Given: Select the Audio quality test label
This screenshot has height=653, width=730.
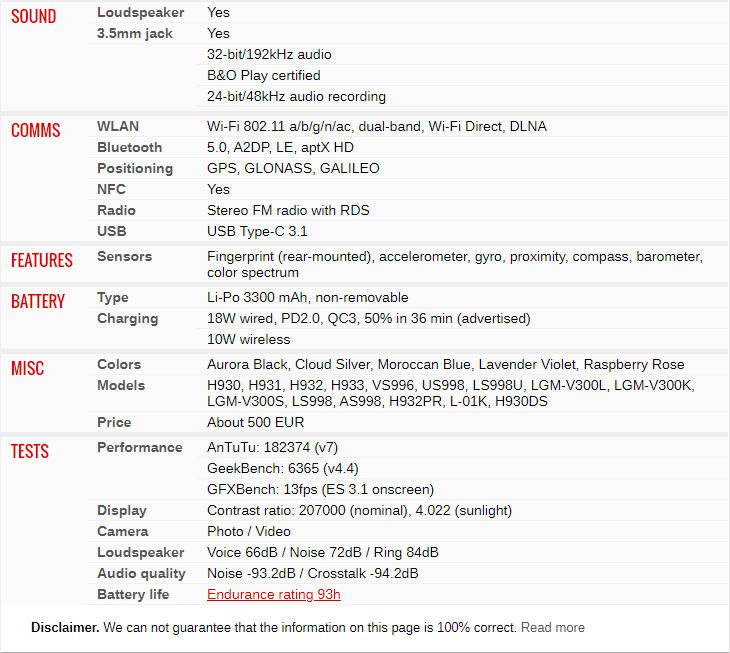Looking at the screenshot, I should [141, 574].
